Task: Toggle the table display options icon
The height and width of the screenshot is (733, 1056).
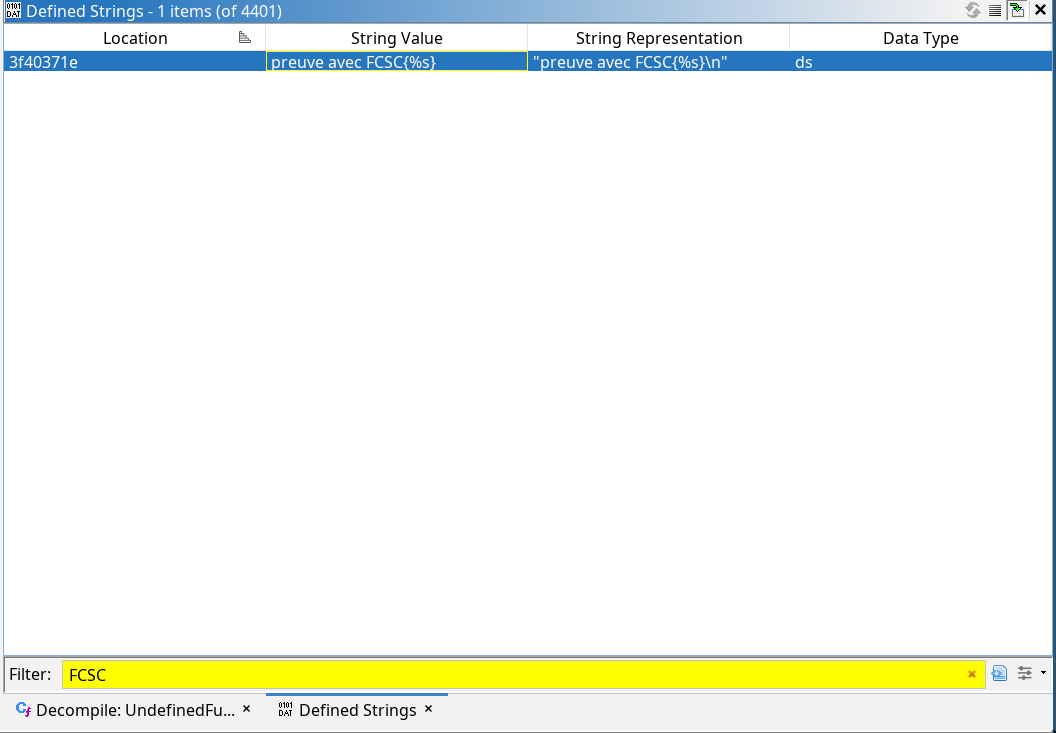Action: 995,11
